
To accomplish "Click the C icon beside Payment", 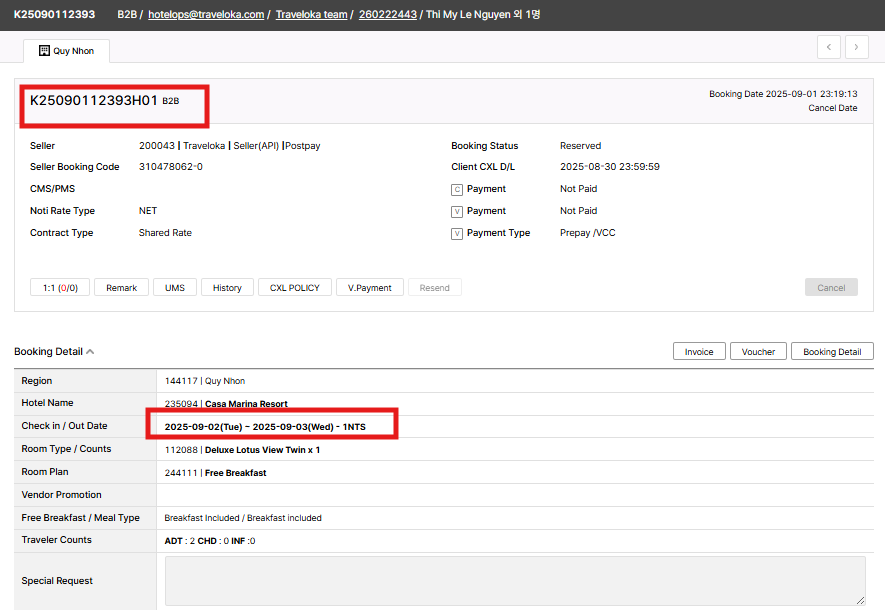I will tap(457, 189).
